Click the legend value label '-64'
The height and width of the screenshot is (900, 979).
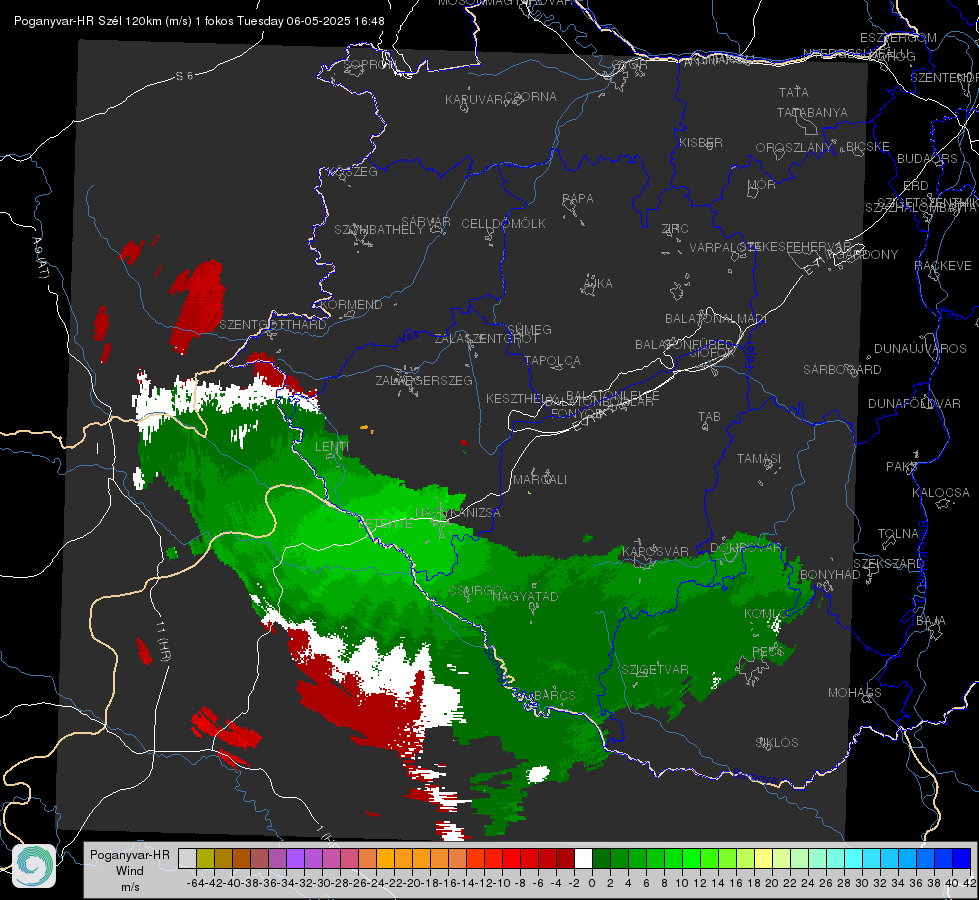click(x=195, y=883)
